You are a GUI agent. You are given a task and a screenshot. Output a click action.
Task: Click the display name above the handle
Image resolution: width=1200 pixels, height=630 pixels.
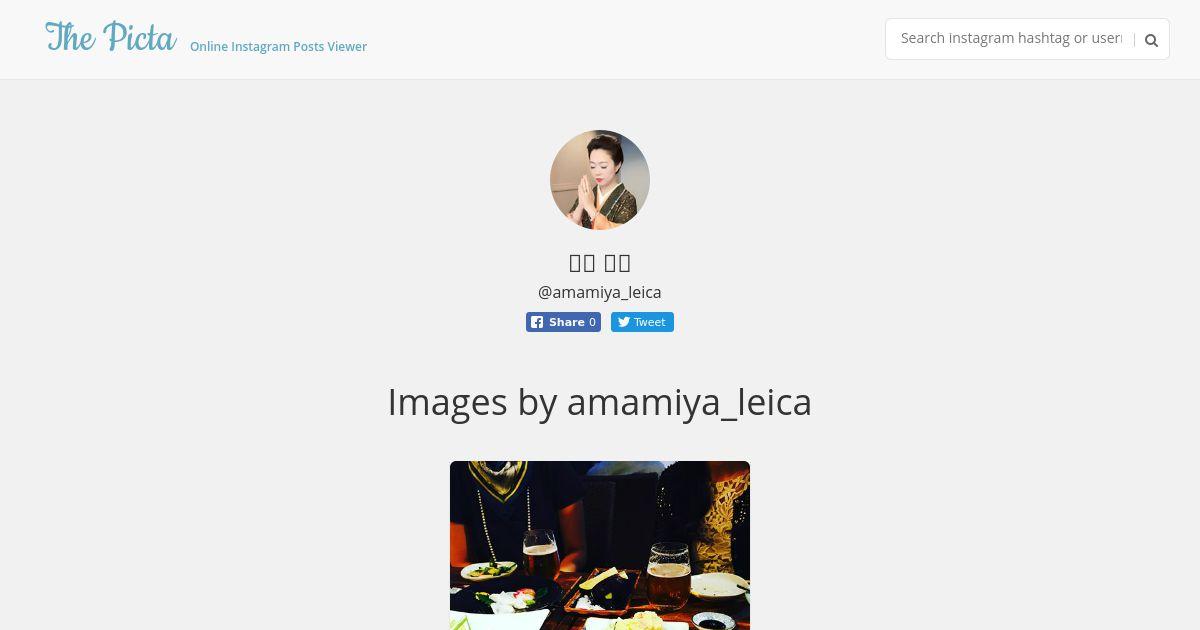point(600,262)
